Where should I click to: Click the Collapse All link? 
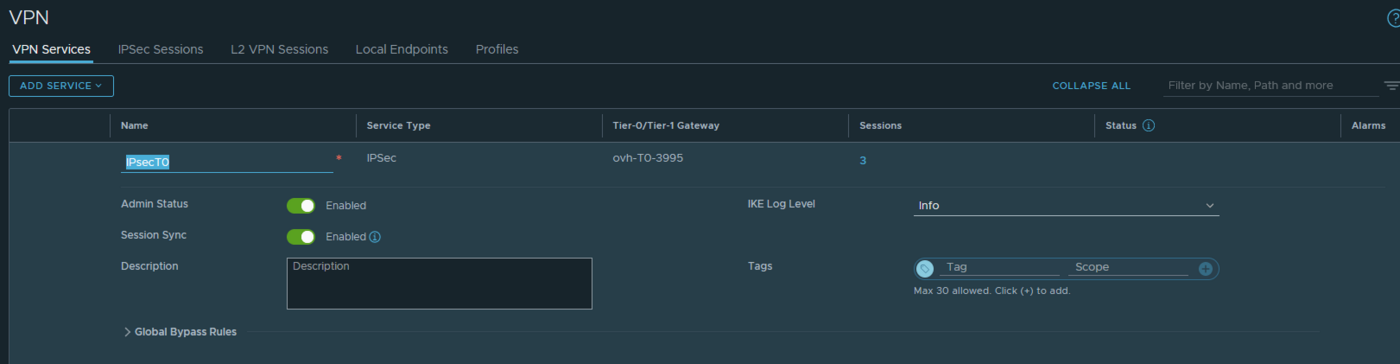pyautogui.click(x=1091, y=86)
